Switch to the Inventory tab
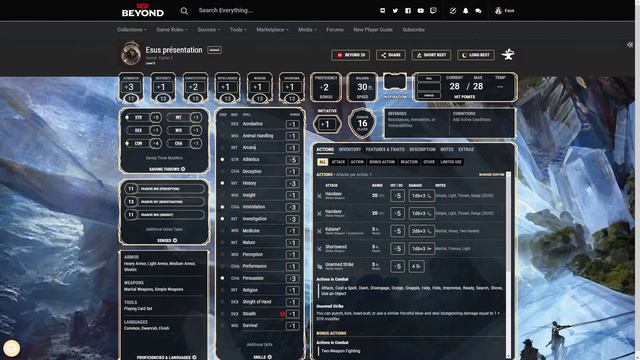This screenshot has width=640, height=360. [x=350, y=149]
